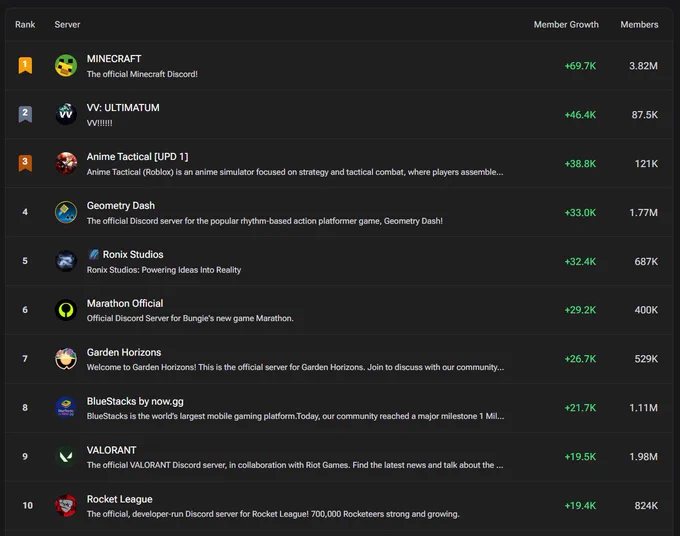The image size is (680, 536).
Task: Click the +19.4K member growth value
Action: (580, 506)
